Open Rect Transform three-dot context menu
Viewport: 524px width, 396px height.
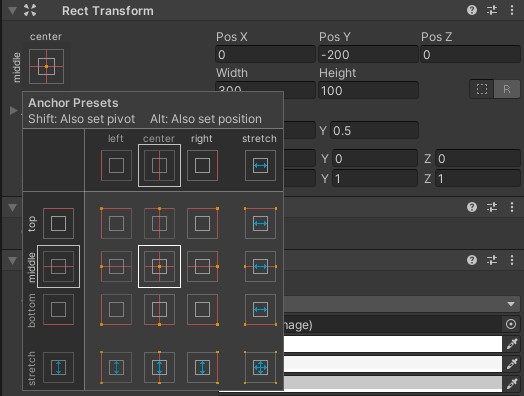[512, 10]
